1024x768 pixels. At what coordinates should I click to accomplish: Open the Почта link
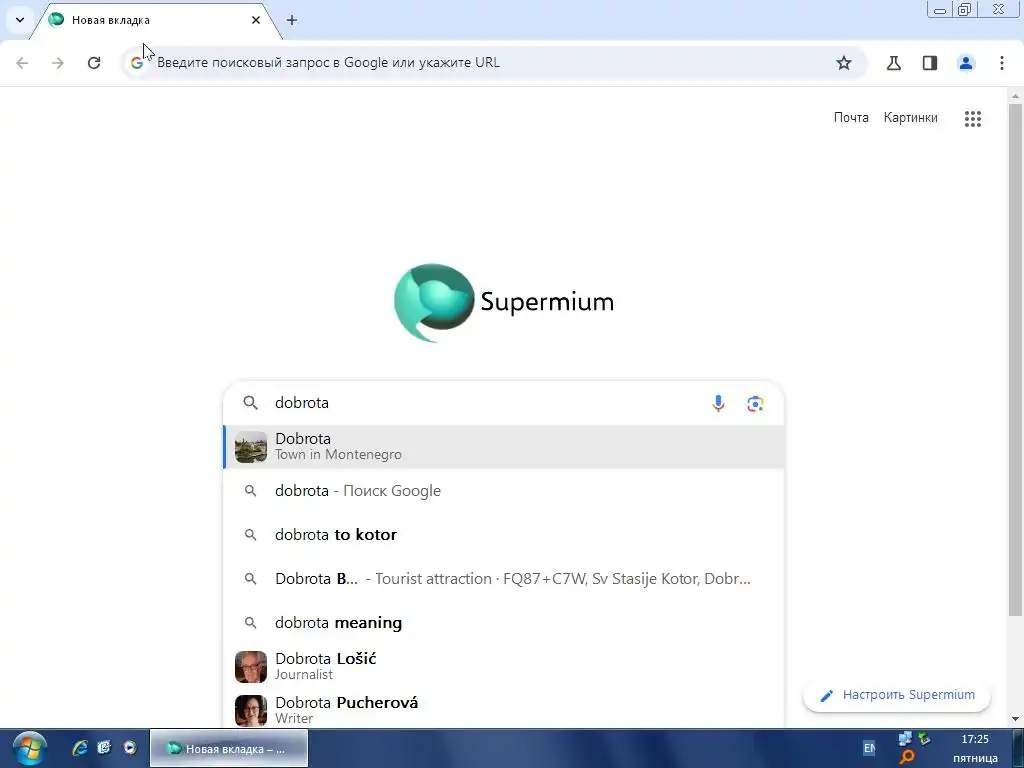point(851,118)
